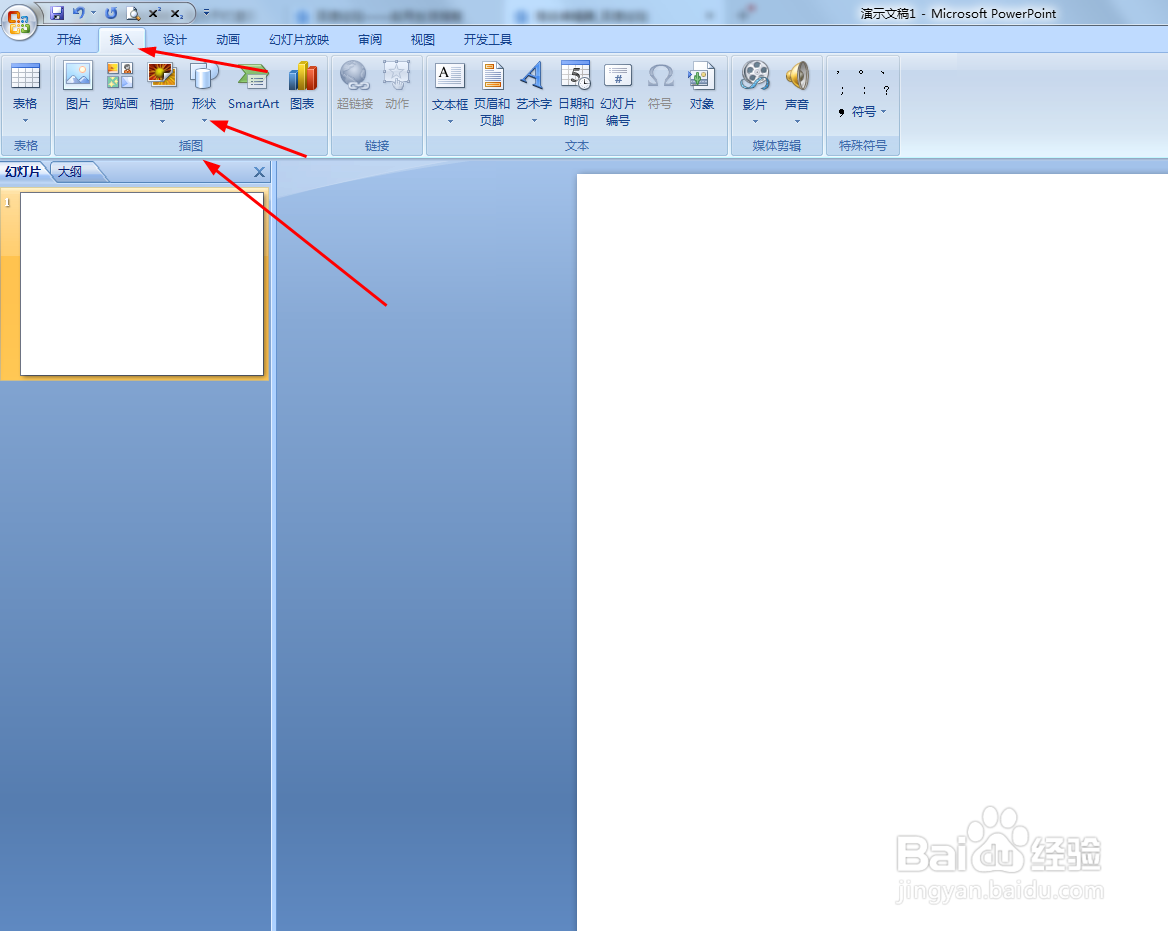Insert a chart with 图表

tap(302, 86)
